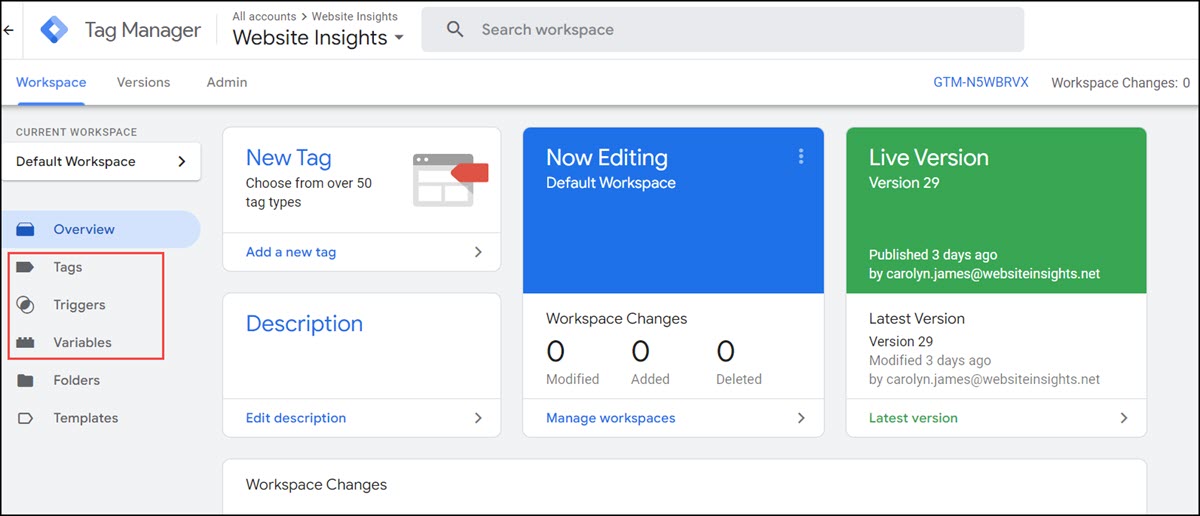This screenshot has width=1200, height=516.
Task: Click the bottom Workspace Changes panel heading
Action: [x=316, y=485]
